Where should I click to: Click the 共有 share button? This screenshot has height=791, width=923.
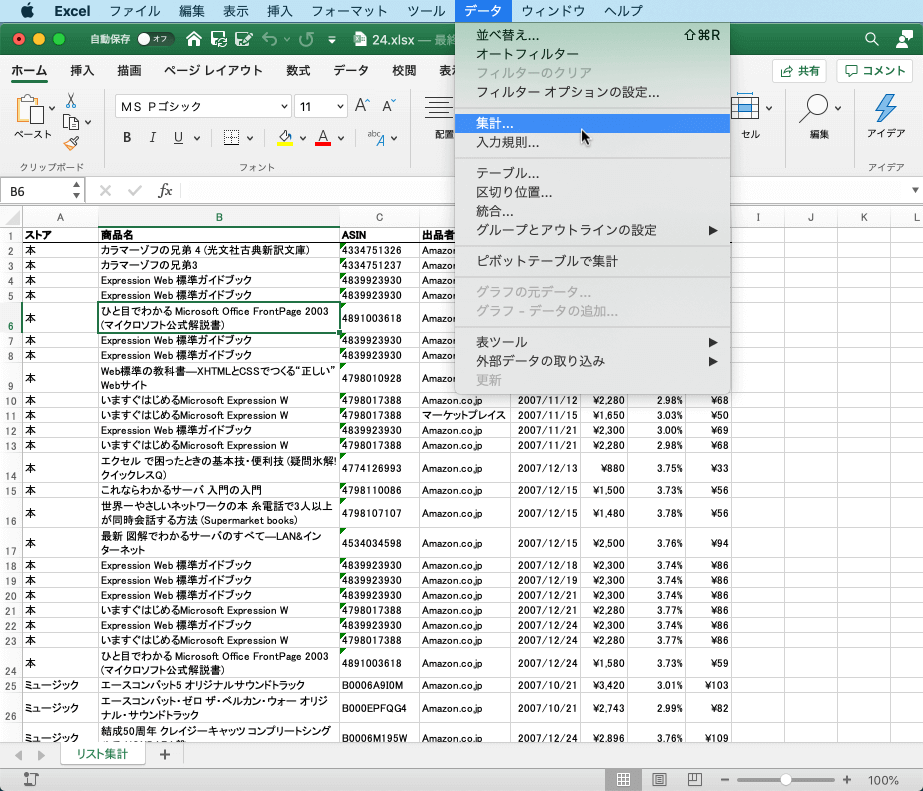tap(799, 71)
